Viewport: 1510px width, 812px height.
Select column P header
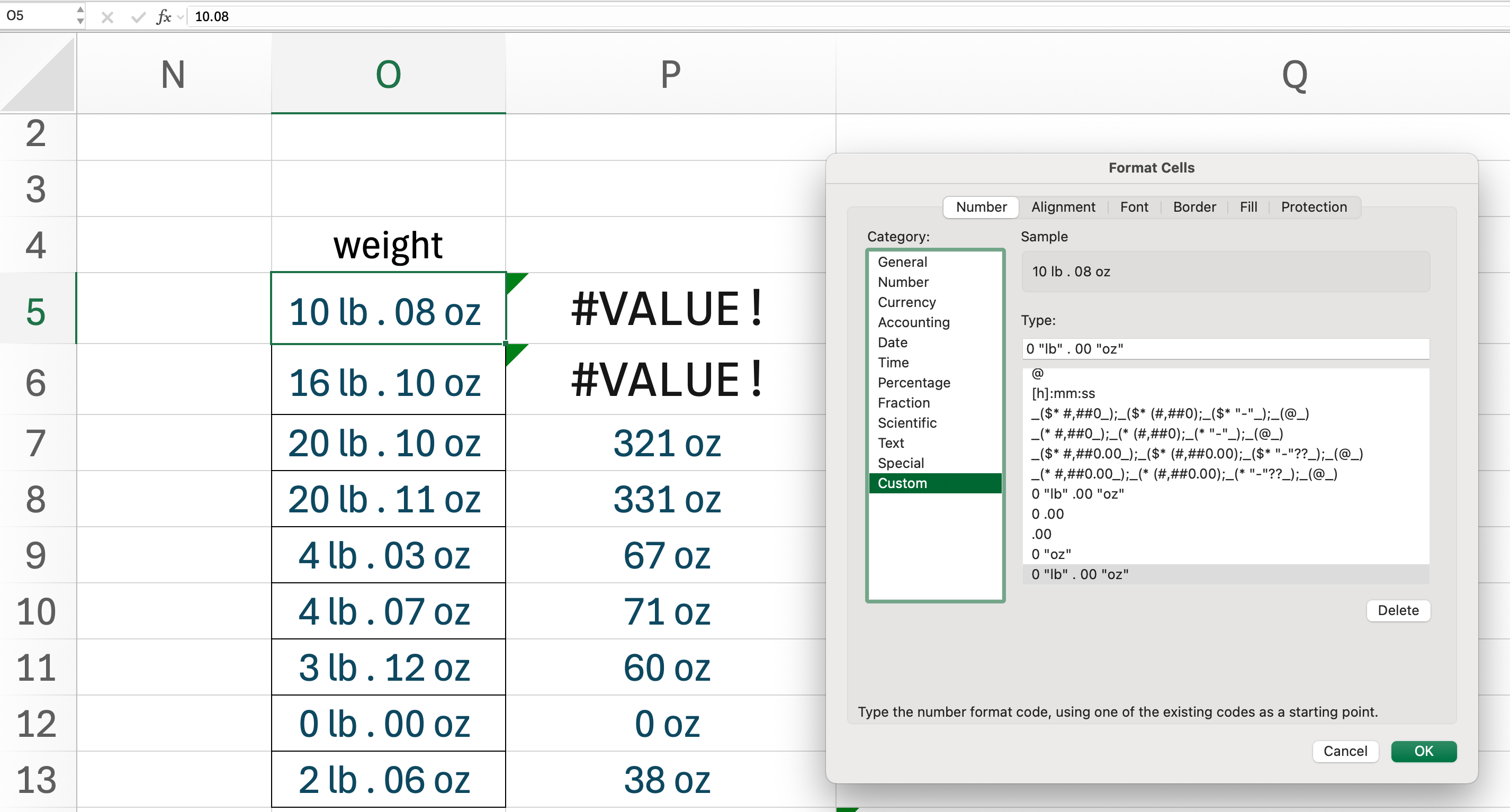(670, 75)
